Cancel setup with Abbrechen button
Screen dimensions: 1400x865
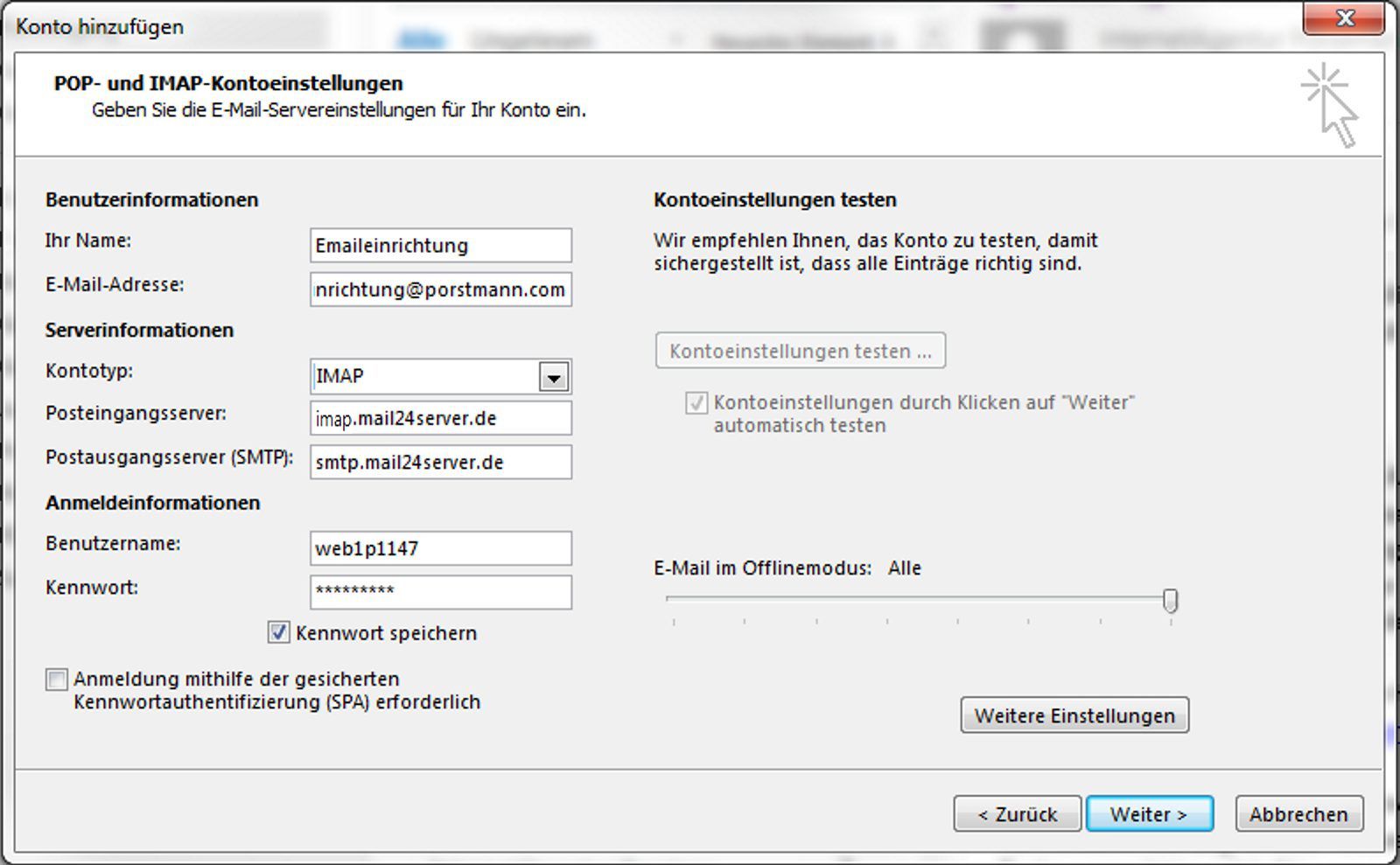[1298, 814]
